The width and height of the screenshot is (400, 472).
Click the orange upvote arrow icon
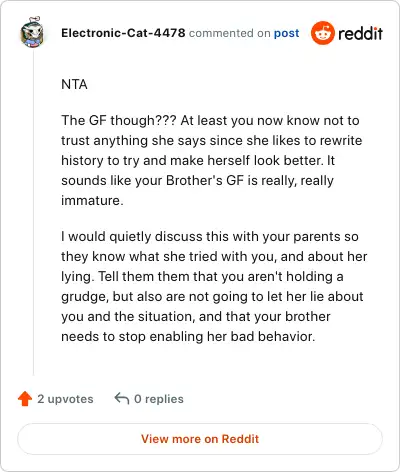pos(25,399)
